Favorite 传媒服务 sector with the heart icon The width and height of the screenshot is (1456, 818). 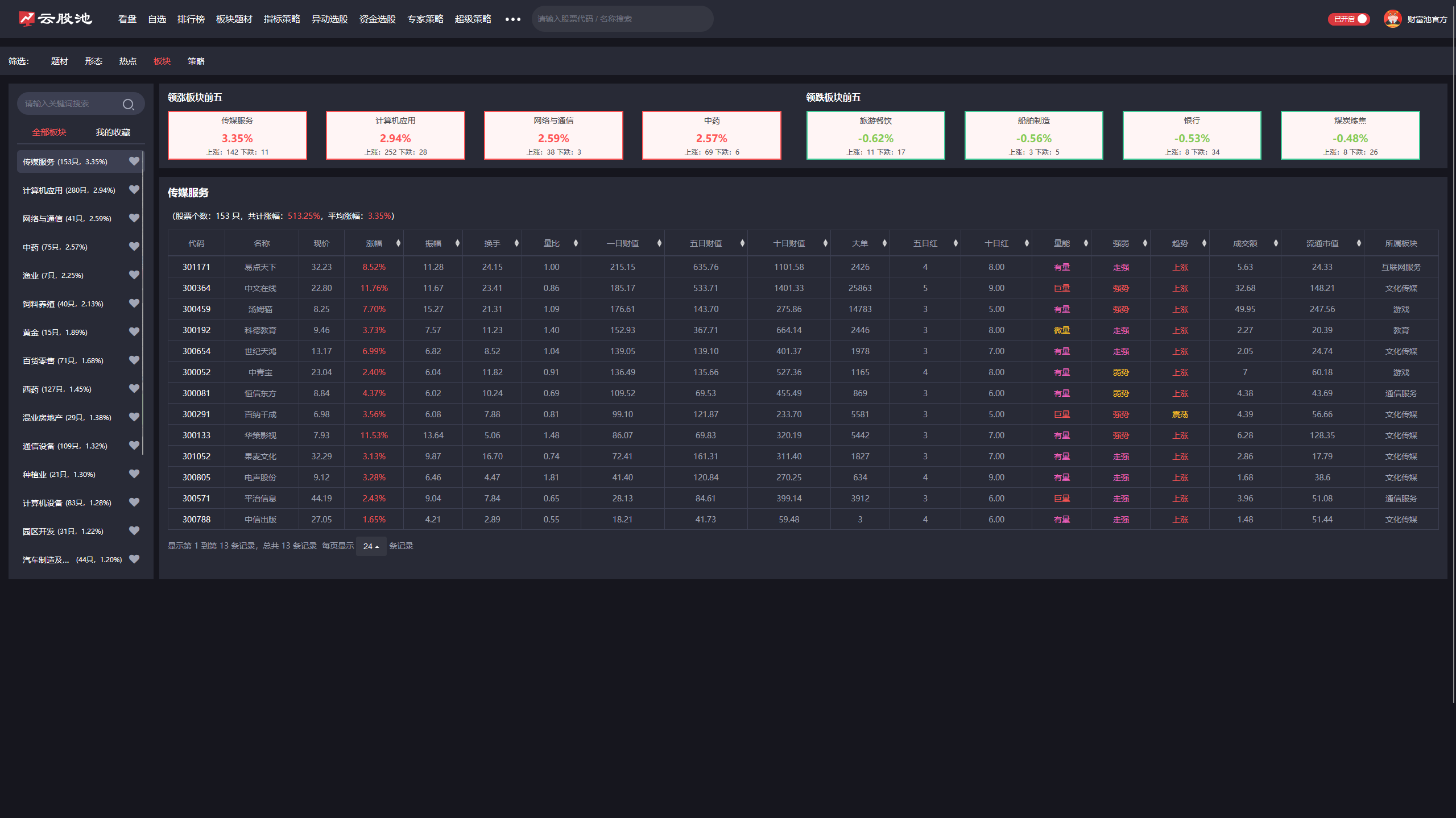click(134, 161)
